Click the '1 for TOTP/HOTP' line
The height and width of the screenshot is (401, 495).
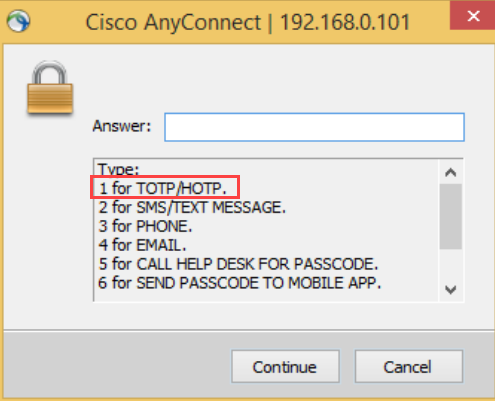pyautogui.click(x=163, y=188)
